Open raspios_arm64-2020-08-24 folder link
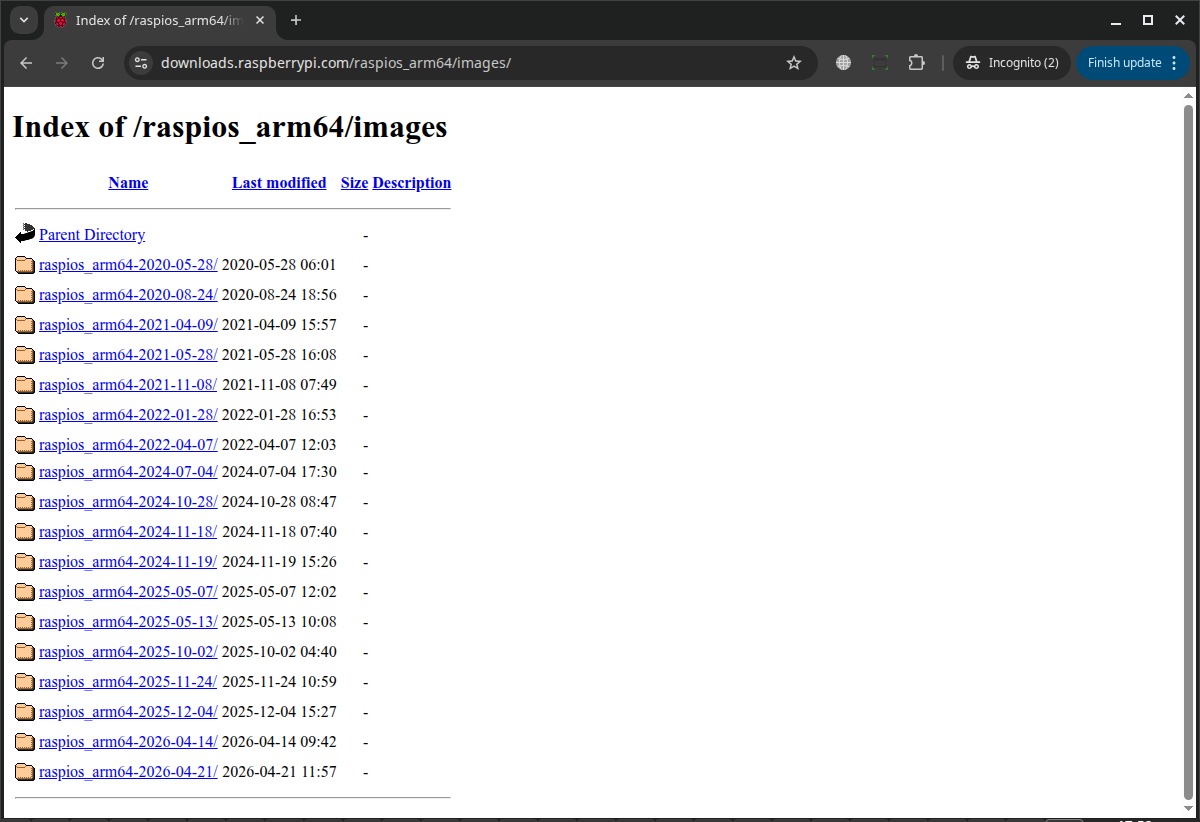This screenshot has width=1200, height=822. [128, 295]
